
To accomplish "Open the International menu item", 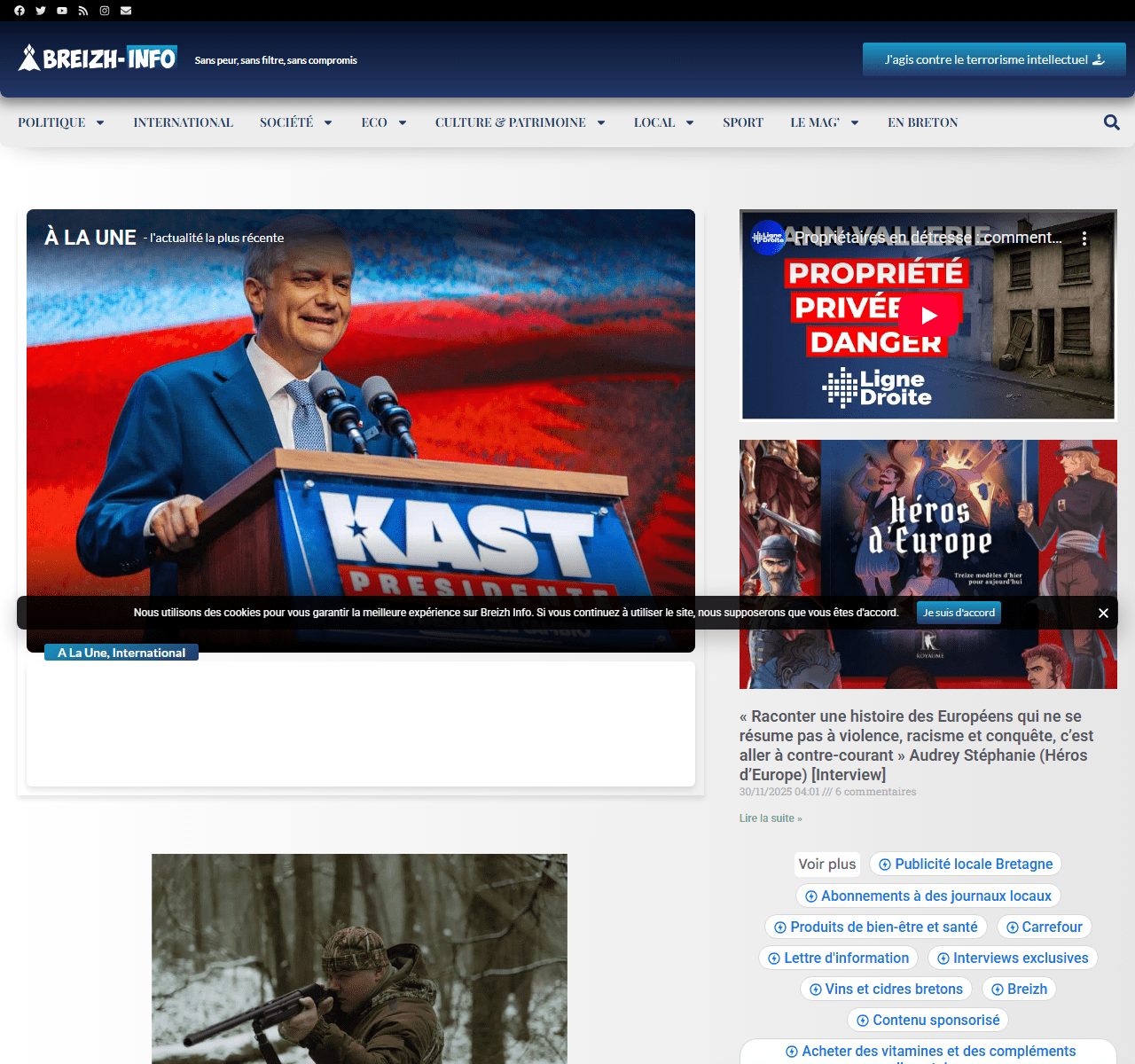I will [x=183, y=122].
